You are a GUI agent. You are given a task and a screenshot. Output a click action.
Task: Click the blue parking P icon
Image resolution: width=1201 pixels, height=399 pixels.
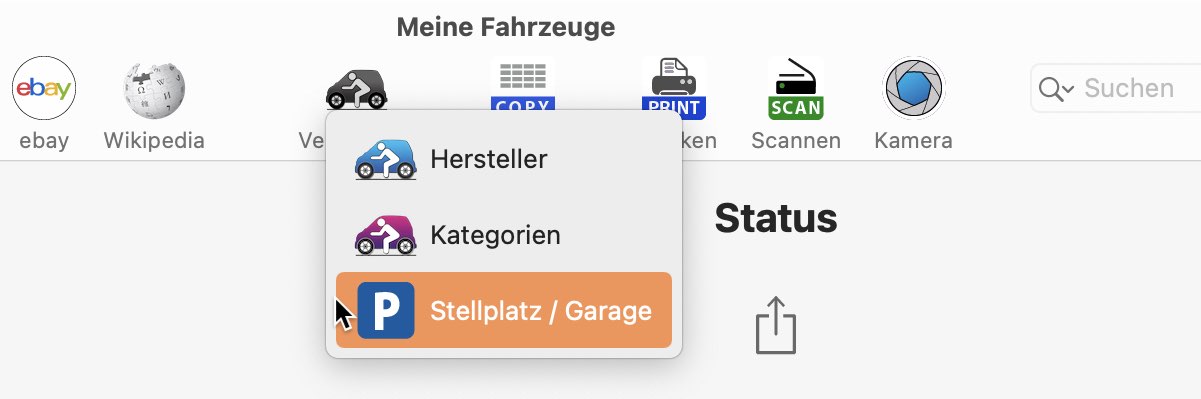click(x=386, y=310)
